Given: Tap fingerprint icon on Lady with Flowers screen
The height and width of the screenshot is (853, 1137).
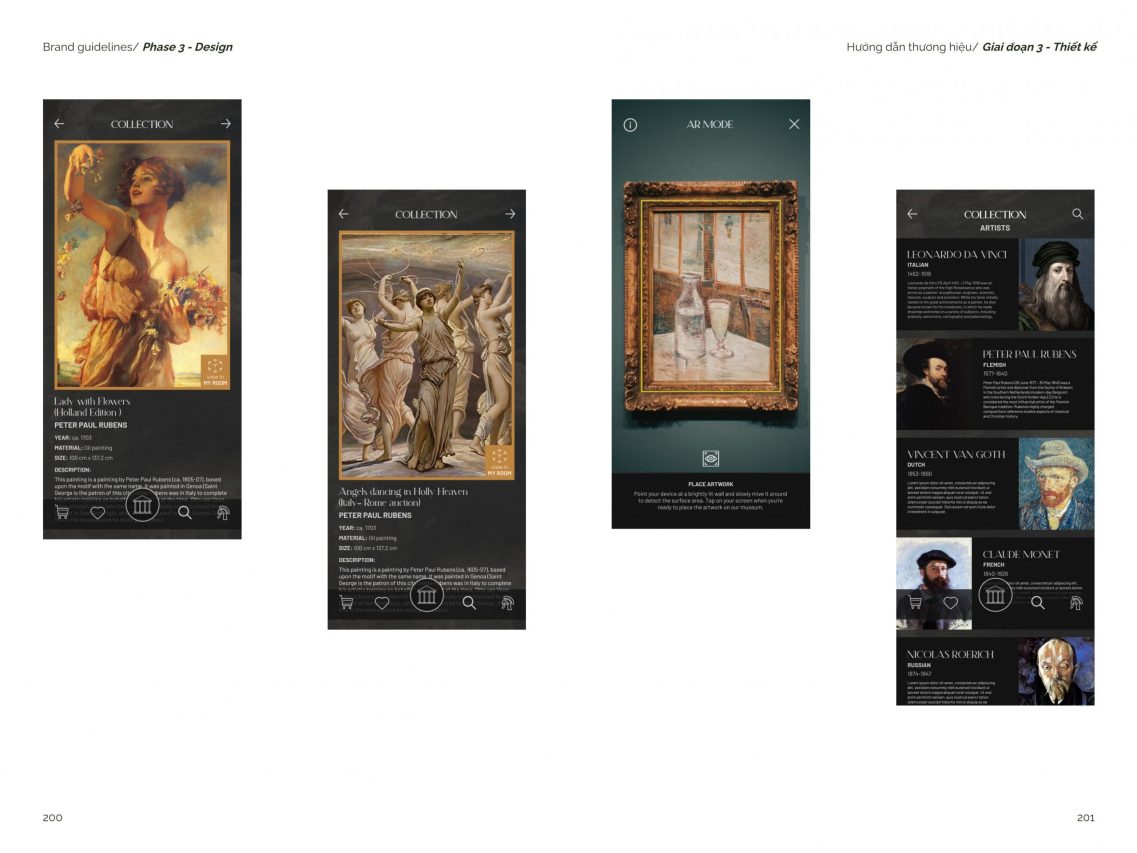Looking at the screenshot, I should coord(223,512).
